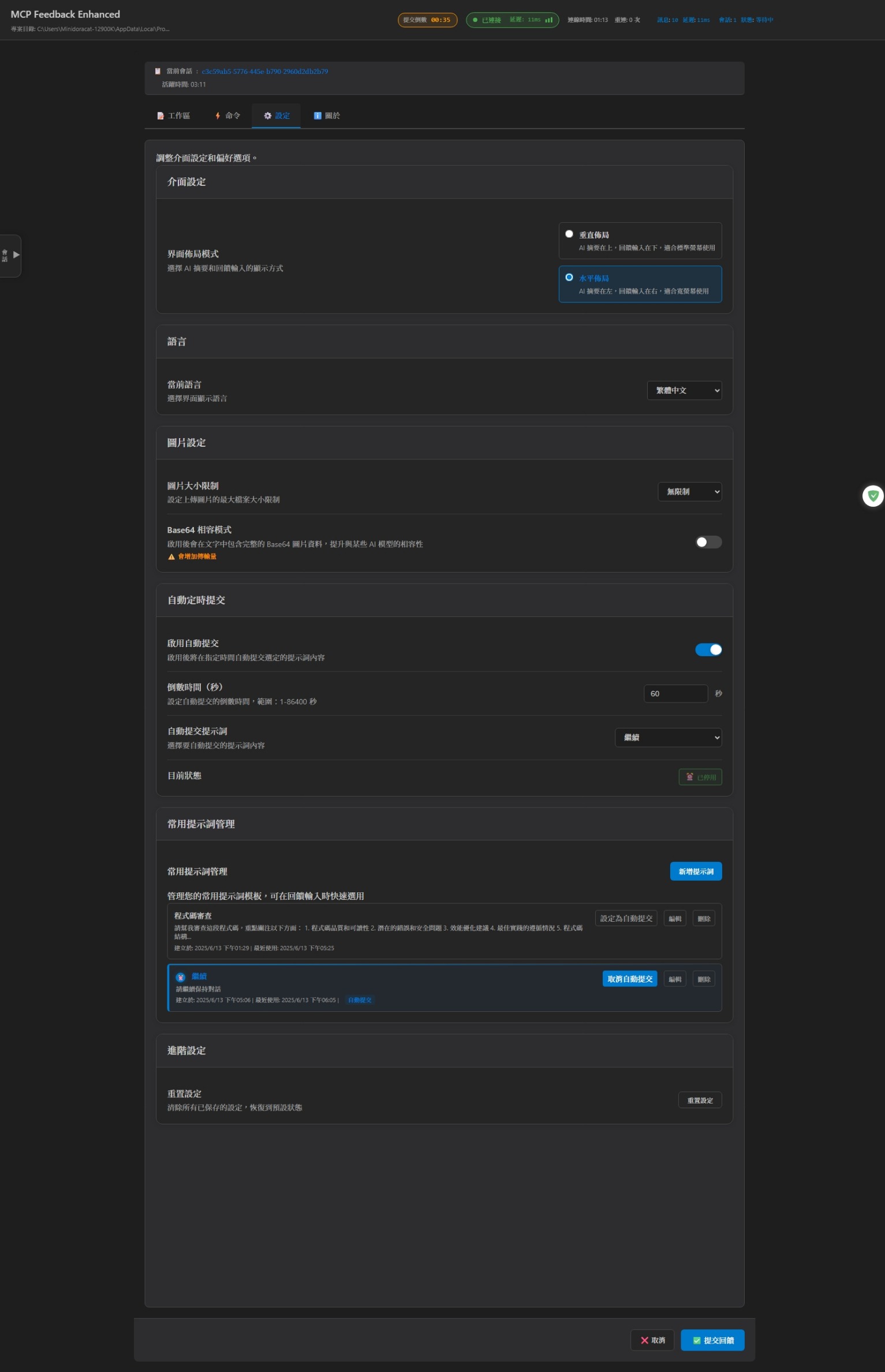Click the countdown seconds input showing 60

[x=675, y=694]
